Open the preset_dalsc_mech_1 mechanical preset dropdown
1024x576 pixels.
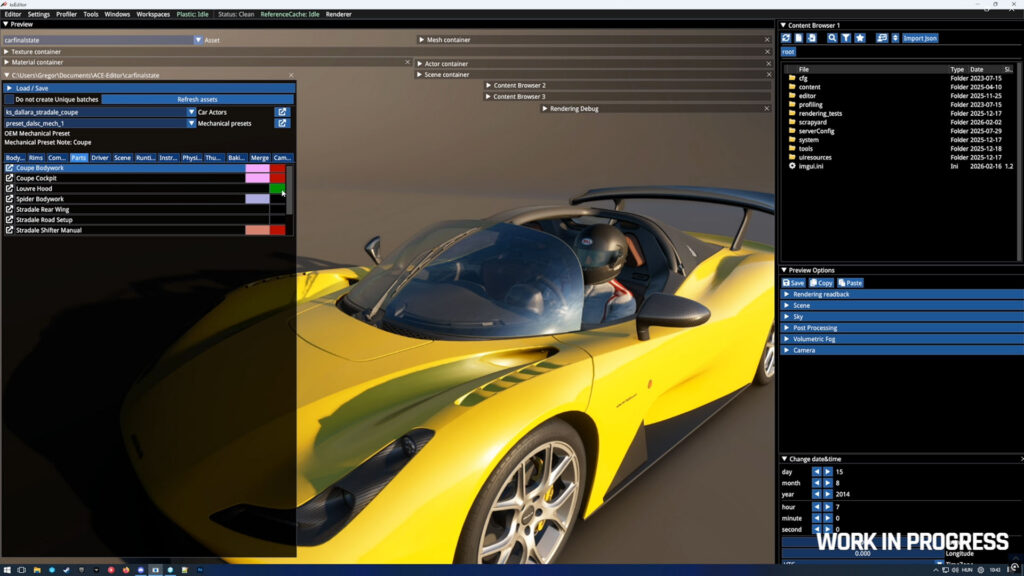192,124
